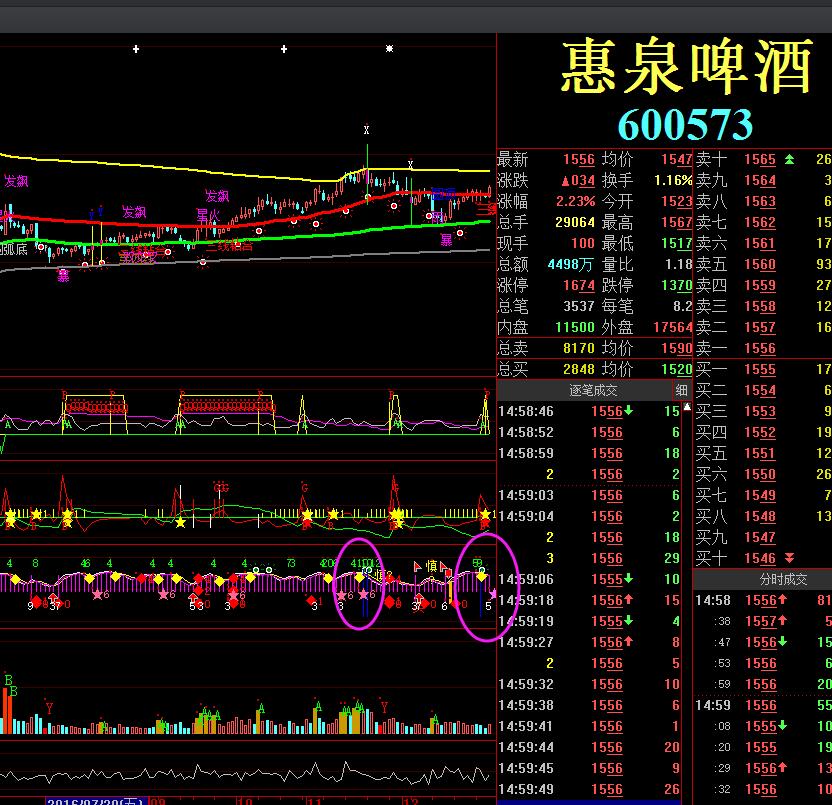Click the 涨停 price 1674
The image size is (832, 805).
[x=579, y=285]
